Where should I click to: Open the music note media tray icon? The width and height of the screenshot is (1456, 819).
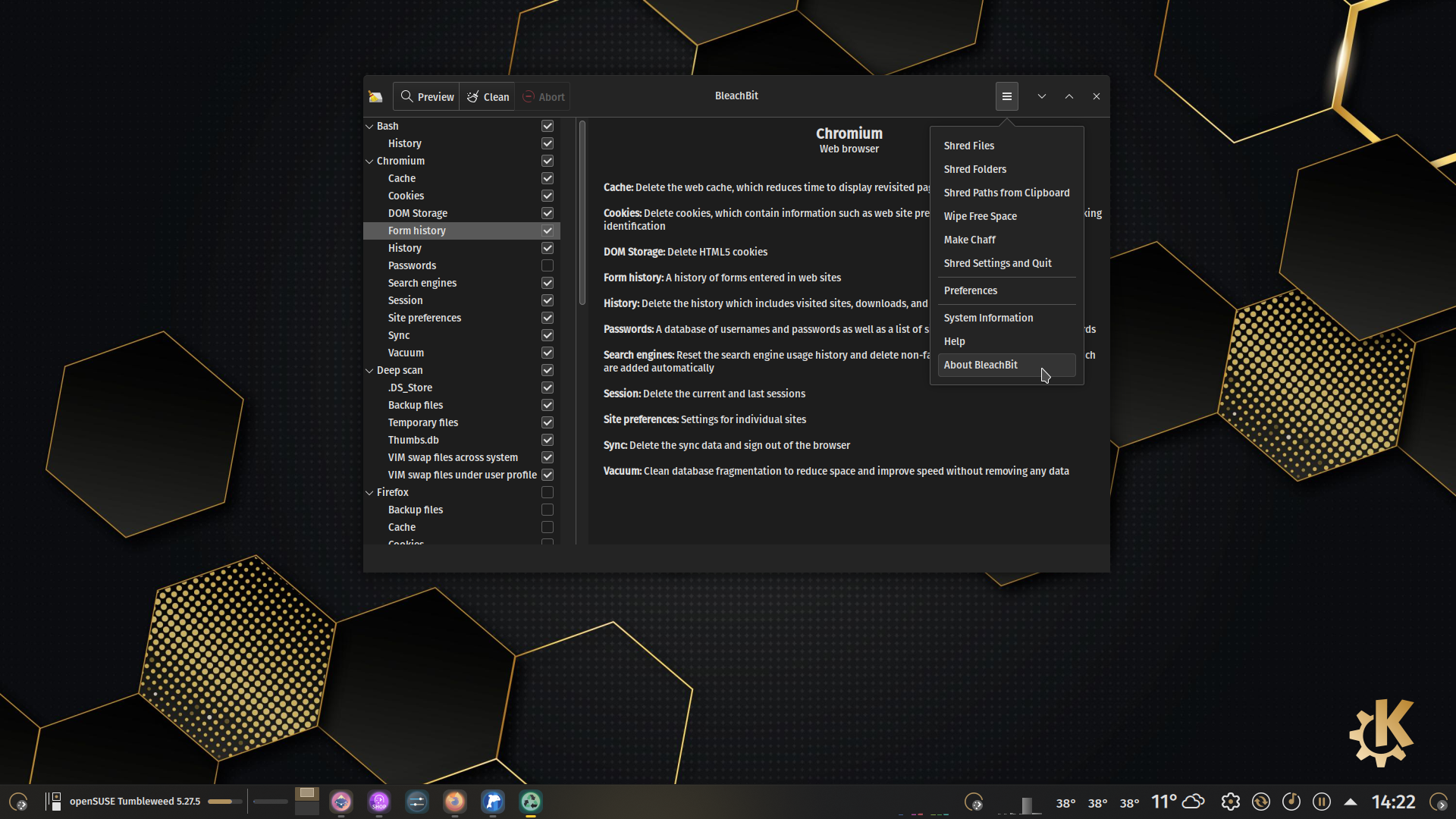click(x=1291, y=802)
